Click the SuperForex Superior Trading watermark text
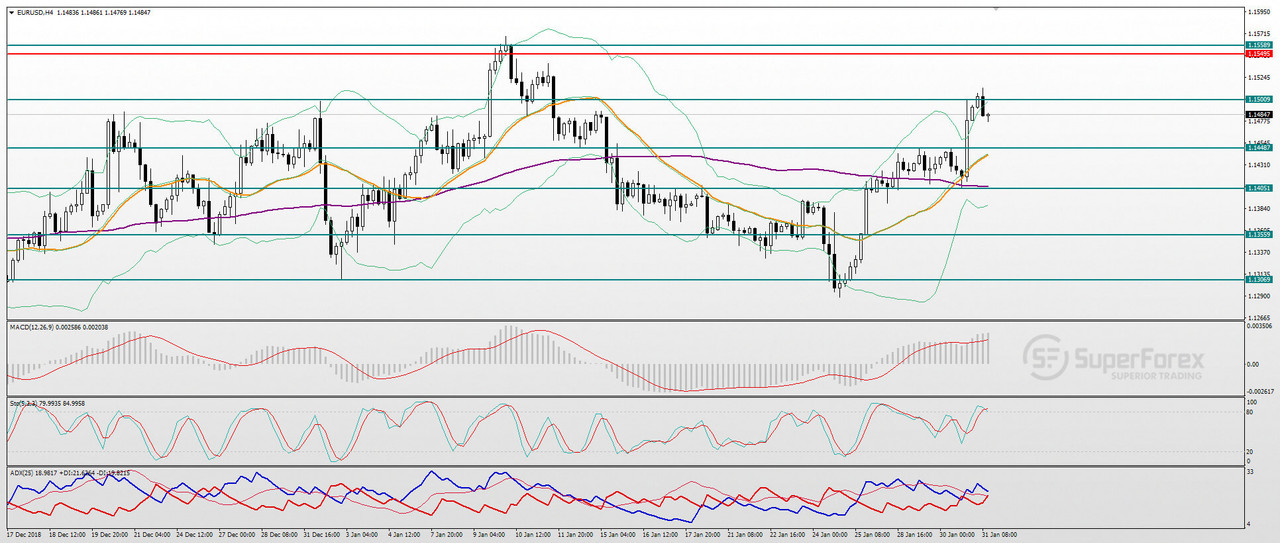This screenshot has height=543, width=1280. [1138, 360]
